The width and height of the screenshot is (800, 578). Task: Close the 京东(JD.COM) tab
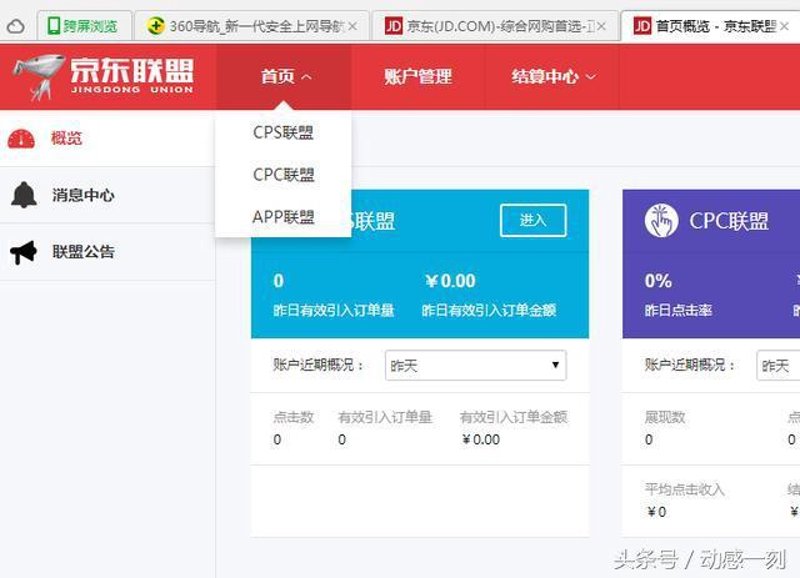click(602, 26)
